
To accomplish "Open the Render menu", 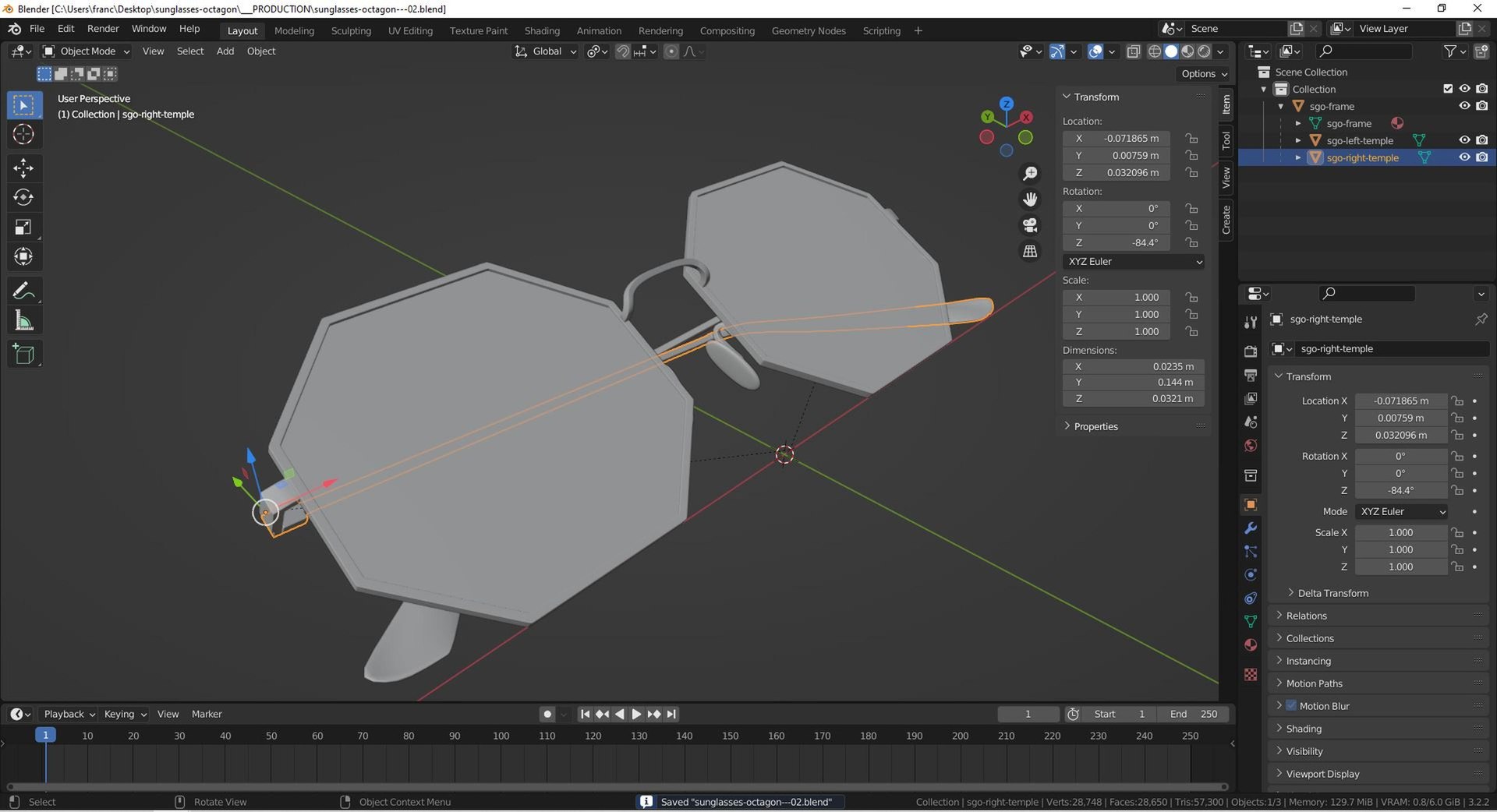I will point(103,29).
